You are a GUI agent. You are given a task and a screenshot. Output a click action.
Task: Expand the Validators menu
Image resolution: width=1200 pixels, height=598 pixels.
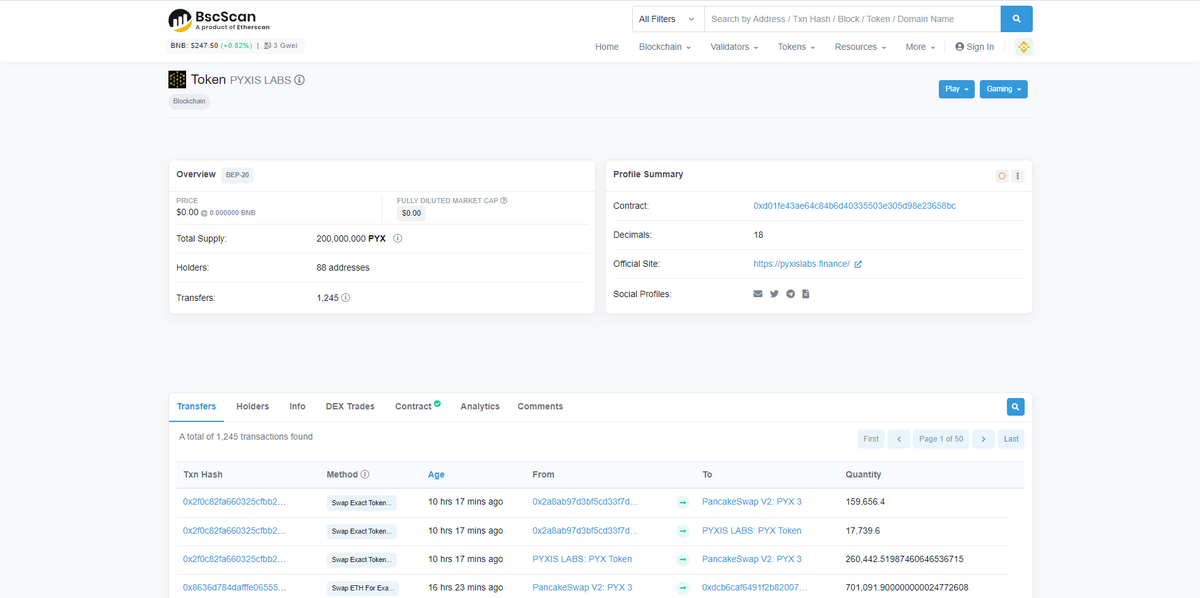[734, 47]
